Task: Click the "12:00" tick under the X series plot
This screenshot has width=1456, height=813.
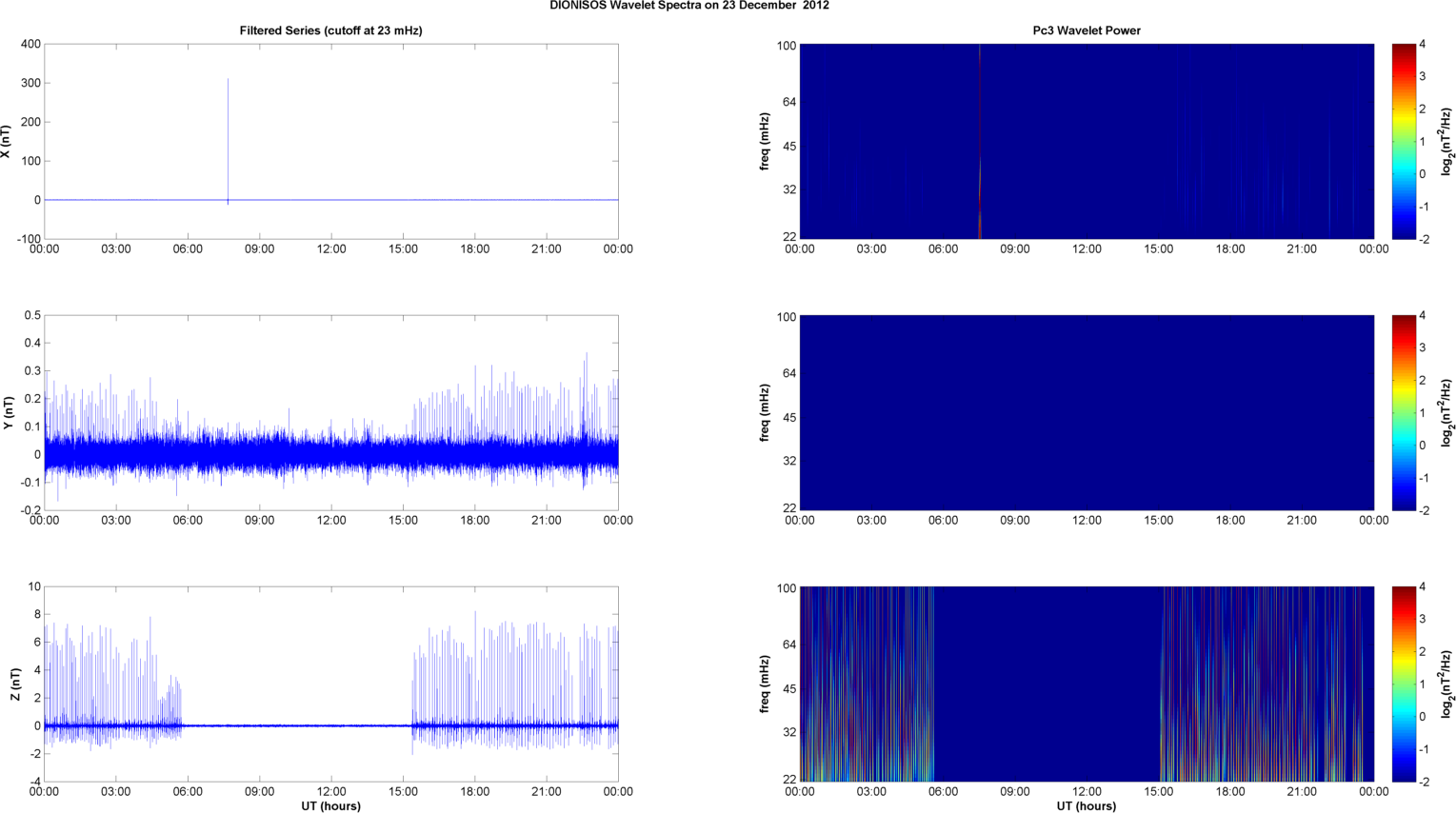Action: (x=331, y=249)
